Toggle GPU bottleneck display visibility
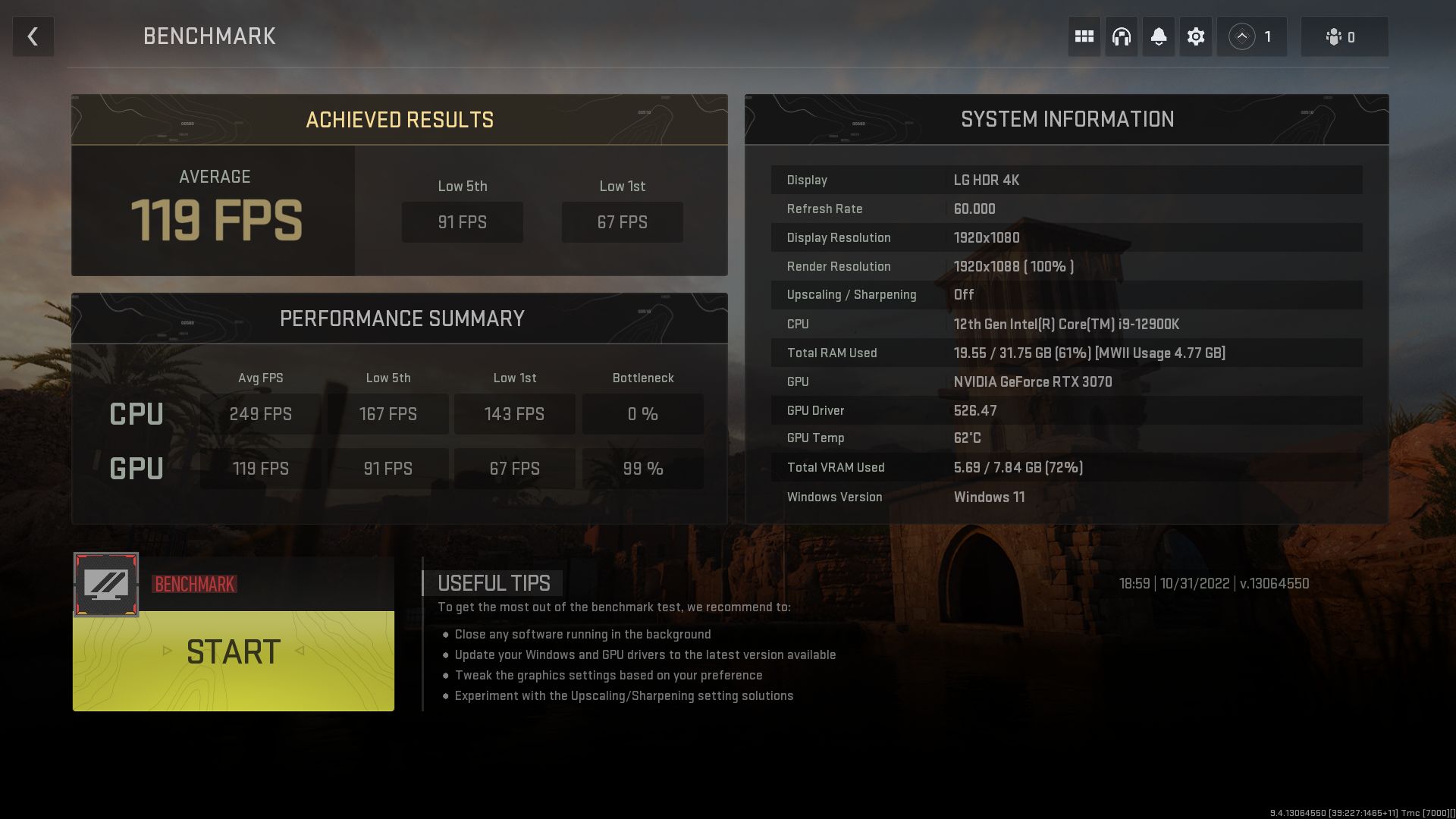 643,469
